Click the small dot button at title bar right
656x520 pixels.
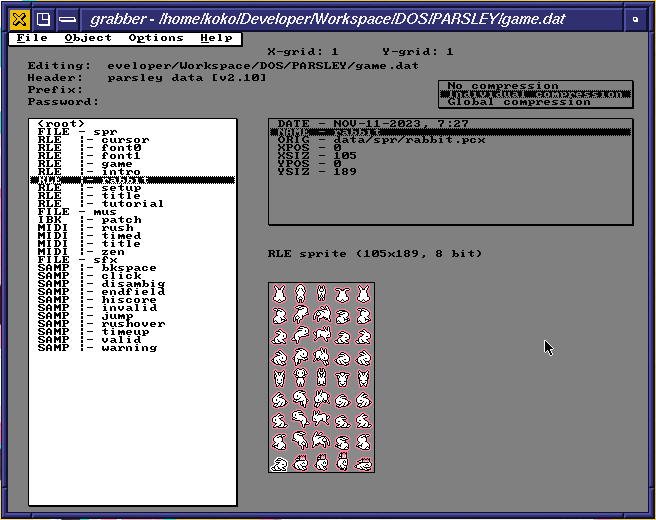636,18
